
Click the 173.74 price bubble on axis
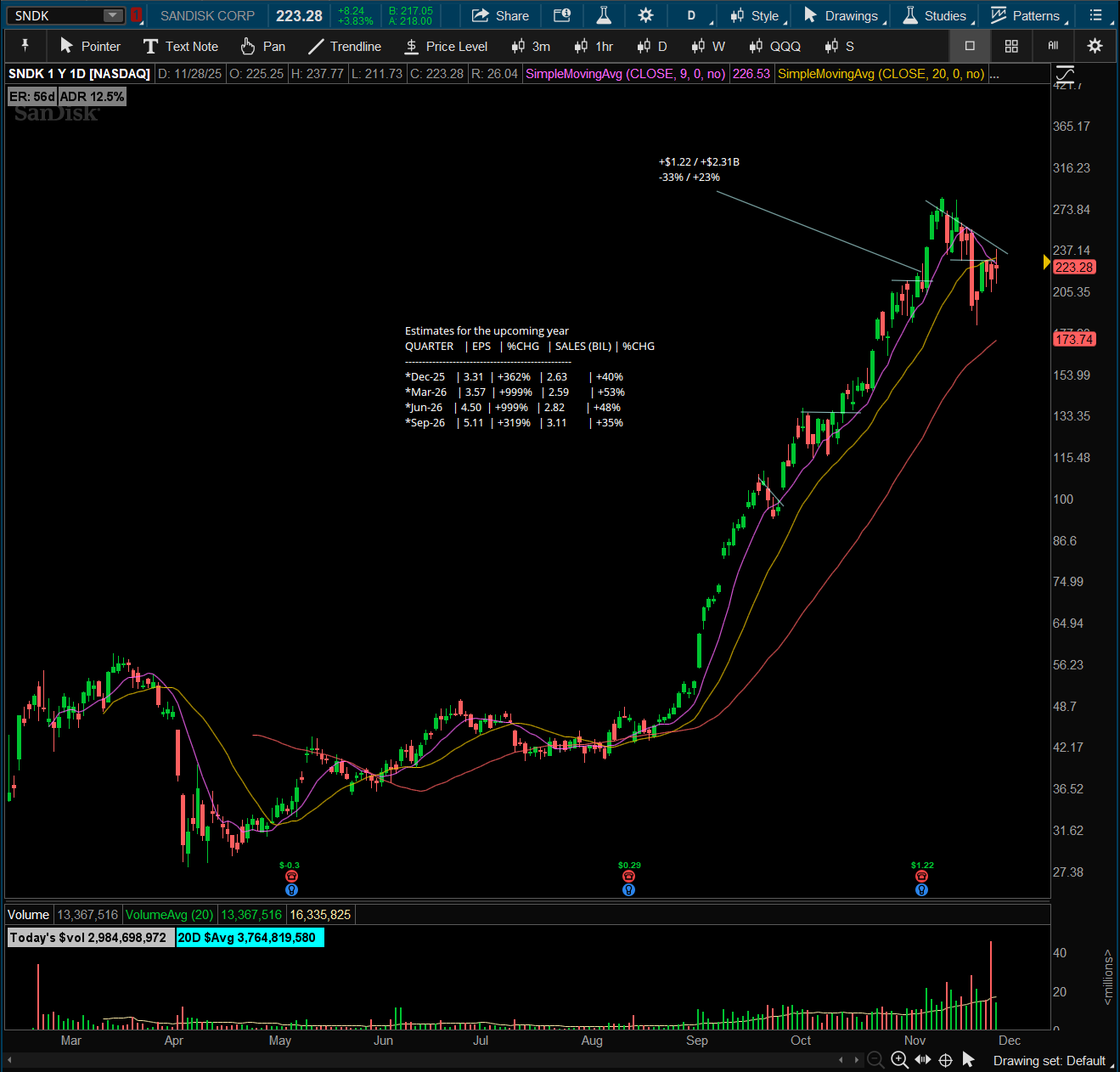pos(1074,339)
